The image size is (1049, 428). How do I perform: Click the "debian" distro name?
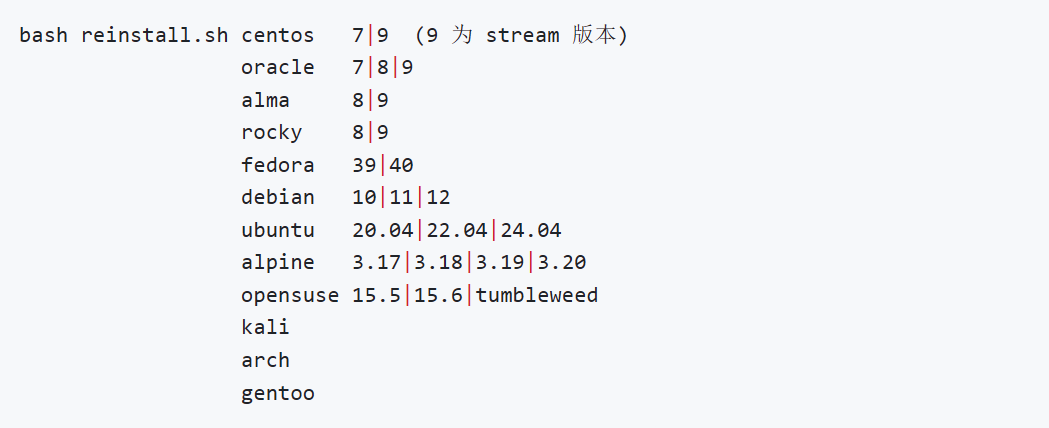[278, 198]
